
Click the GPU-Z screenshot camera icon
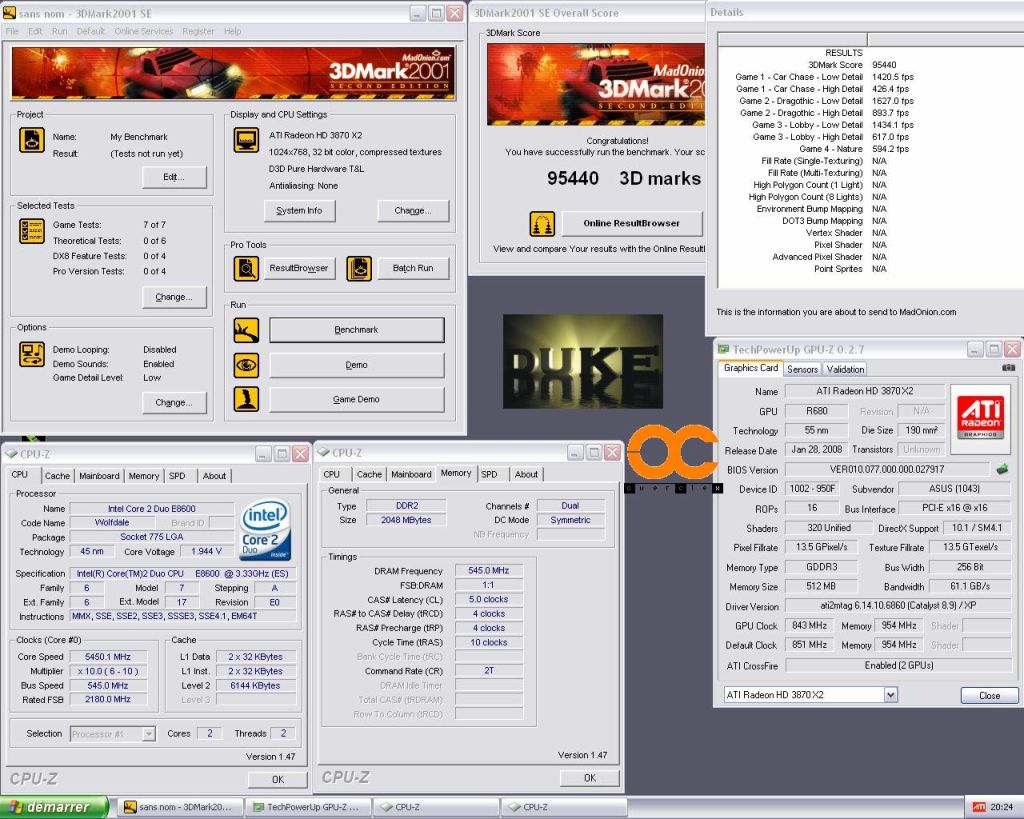pos(1008,368)
